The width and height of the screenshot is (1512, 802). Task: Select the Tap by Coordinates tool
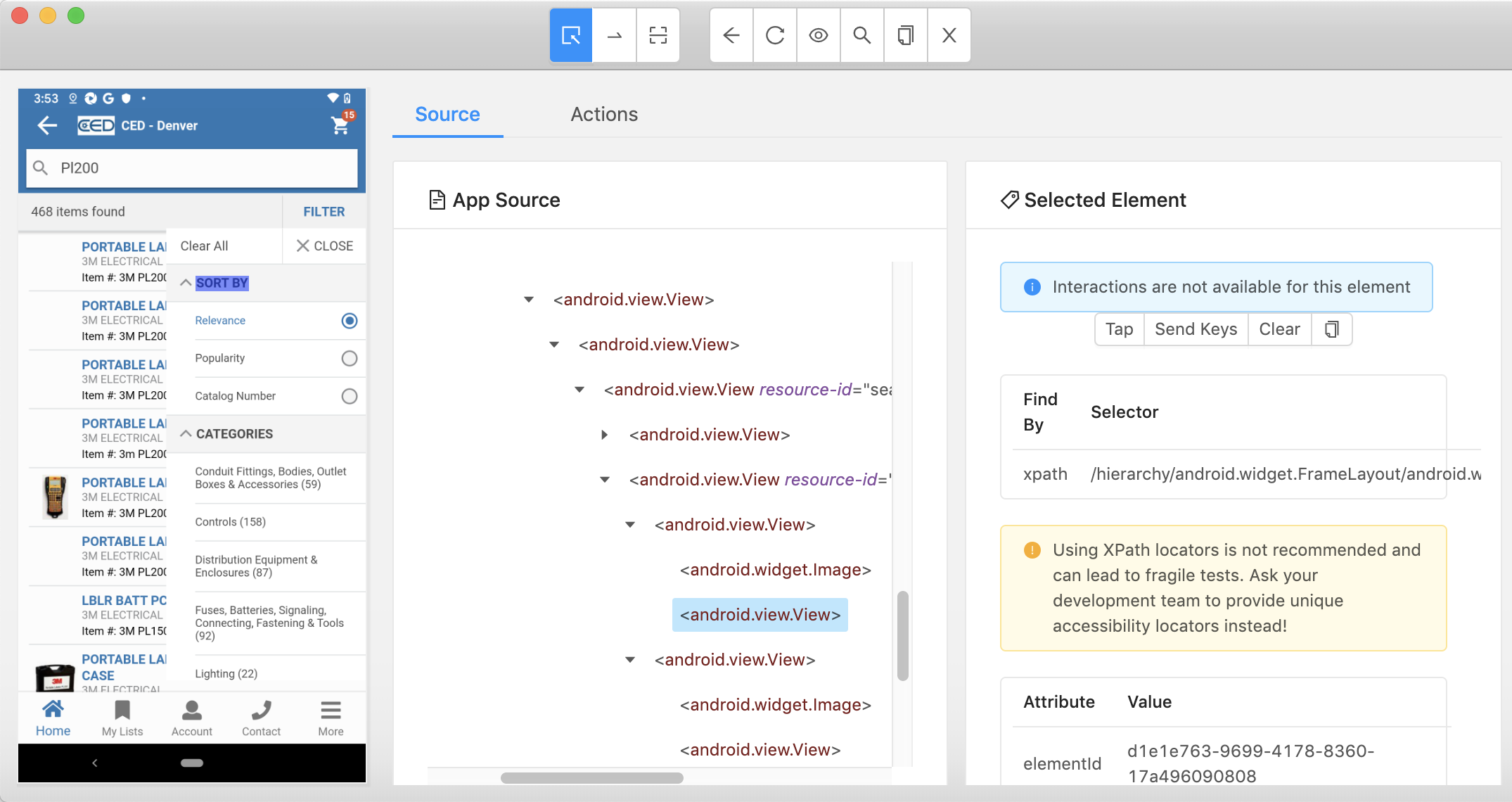point(658,34)
